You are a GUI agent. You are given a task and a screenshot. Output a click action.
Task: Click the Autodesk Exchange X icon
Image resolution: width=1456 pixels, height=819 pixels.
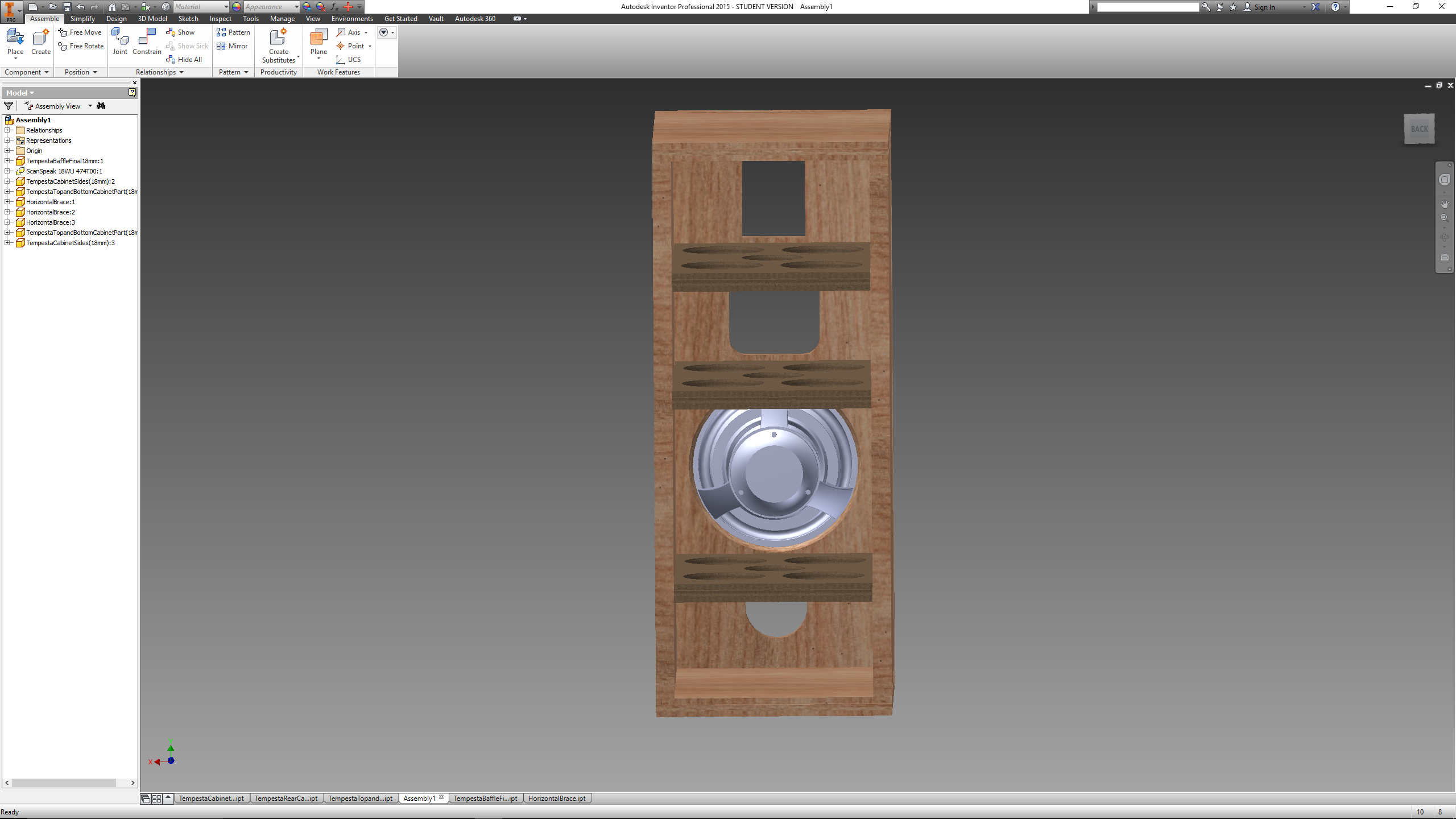1316,7
